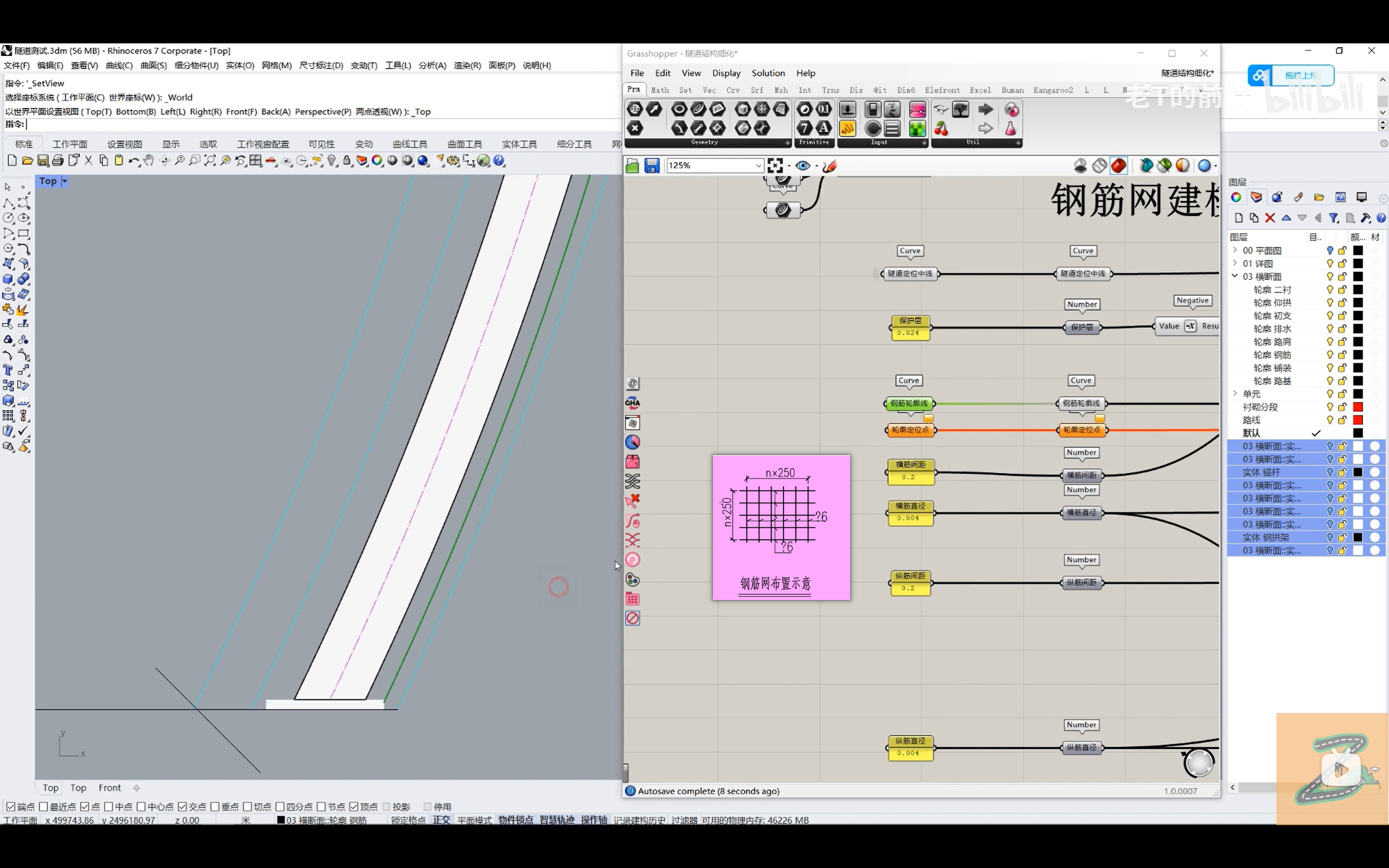Save the Grasshopper document via floppy icon
The image size is (1389, 868).
[652, 166]
